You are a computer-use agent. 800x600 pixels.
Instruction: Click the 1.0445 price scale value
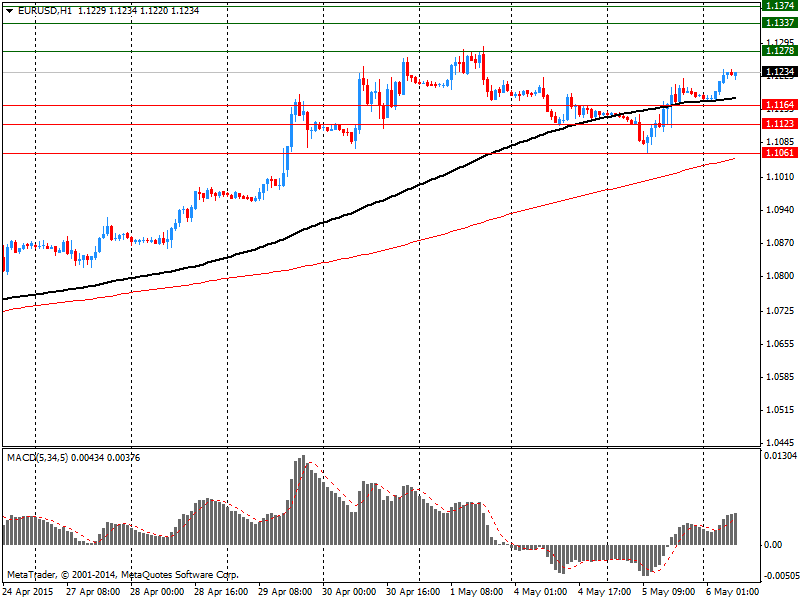[x=780, y=443]
